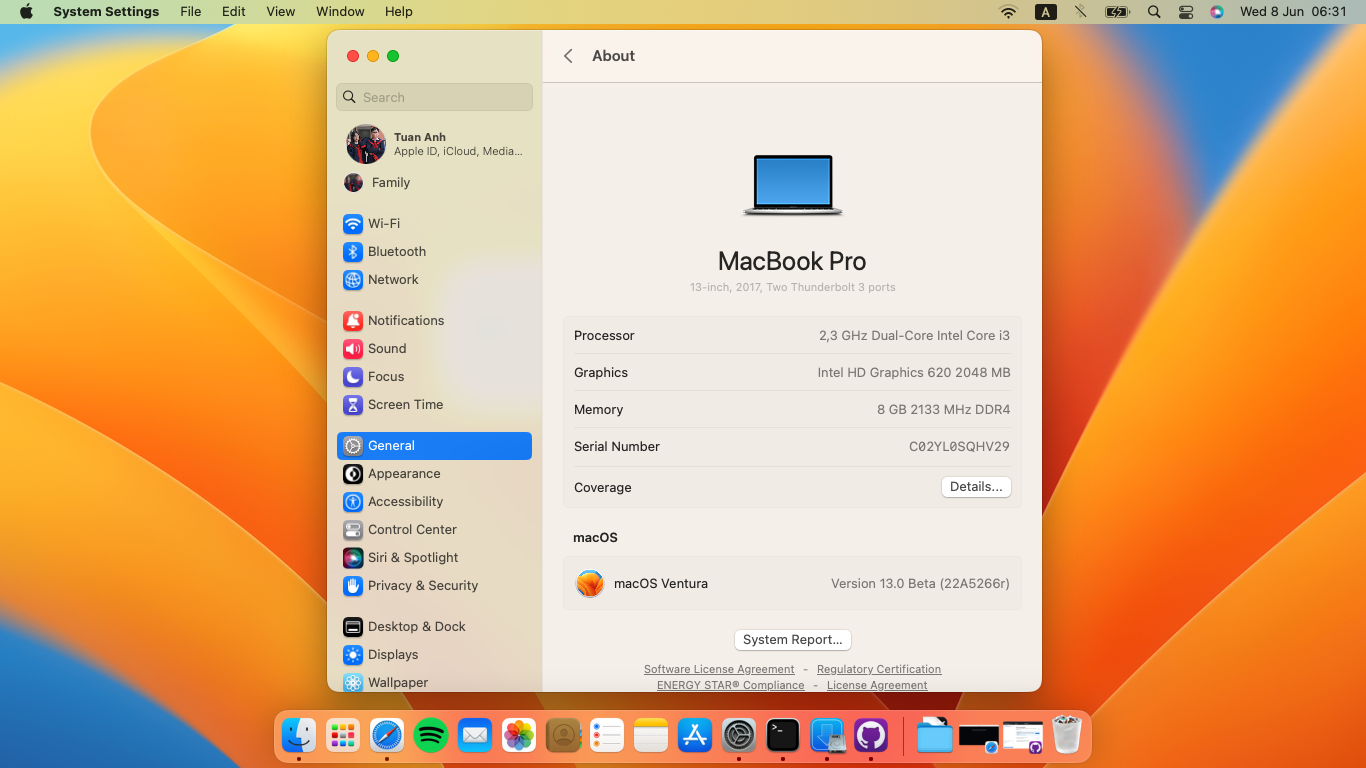Launch Safari from the Dock
This screenshot has width=1366, height=768.
[x=387, y=736]
